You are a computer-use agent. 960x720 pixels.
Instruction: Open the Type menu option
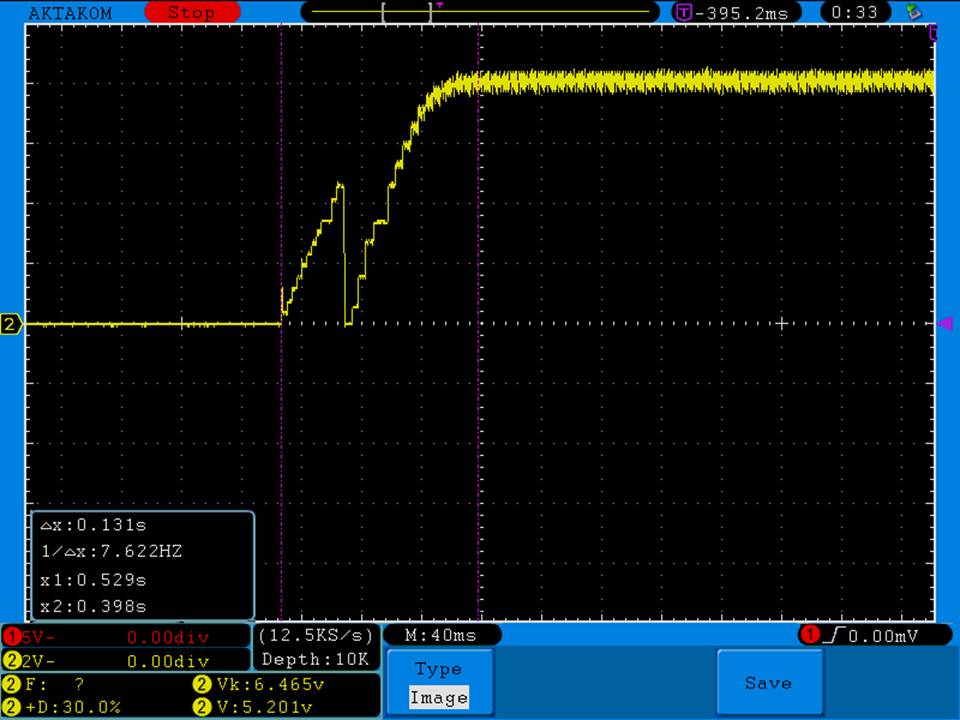438,669
